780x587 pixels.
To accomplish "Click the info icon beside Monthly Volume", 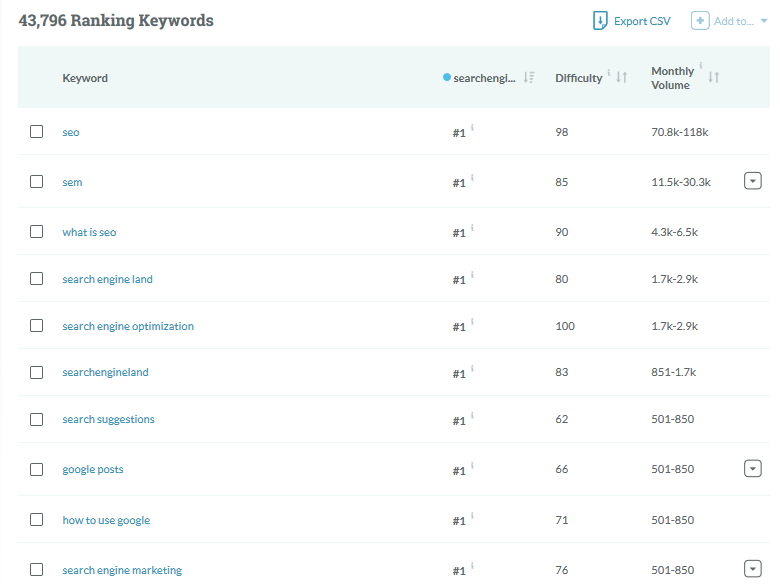I will click(x=701, y=65).
